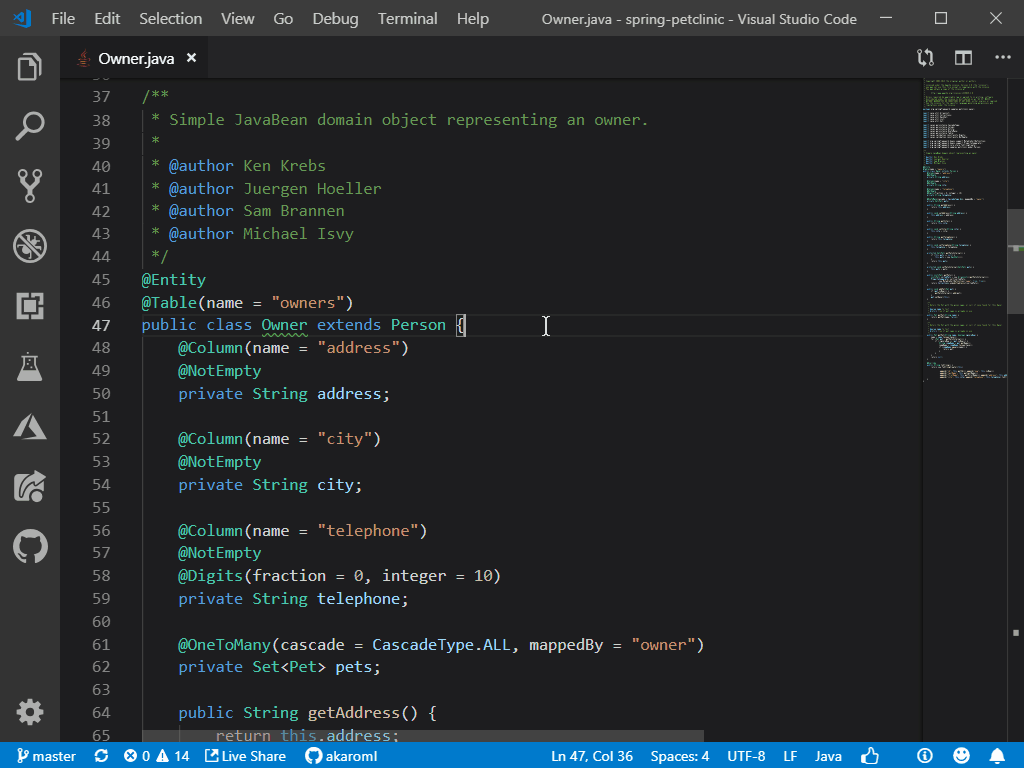This screenshot has height=768, width=1024.
Task: Select the Owner.java tab
Action: 135,58
